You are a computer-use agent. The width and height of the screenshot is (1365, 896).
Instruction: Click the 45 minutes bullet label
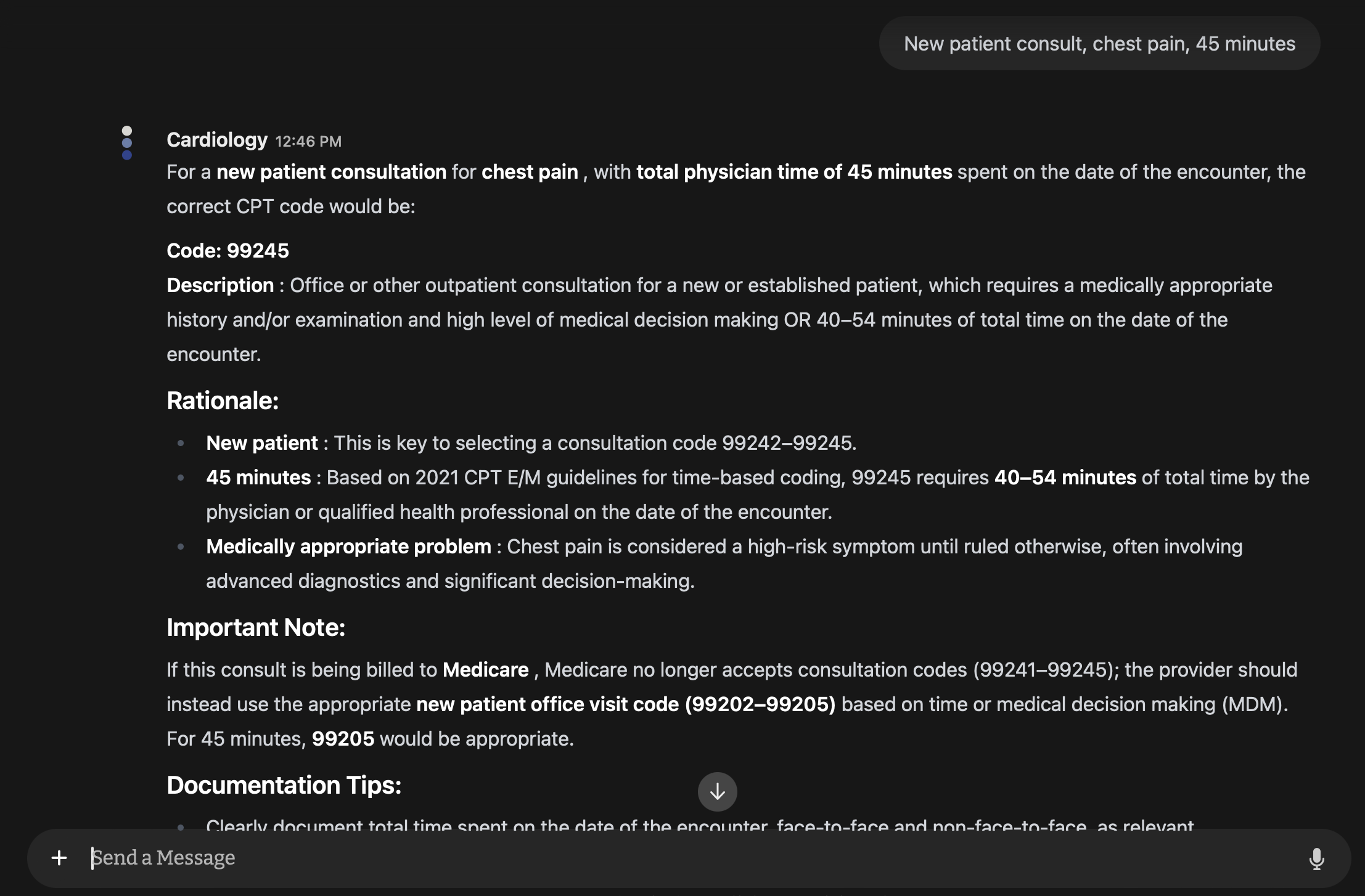258,478
